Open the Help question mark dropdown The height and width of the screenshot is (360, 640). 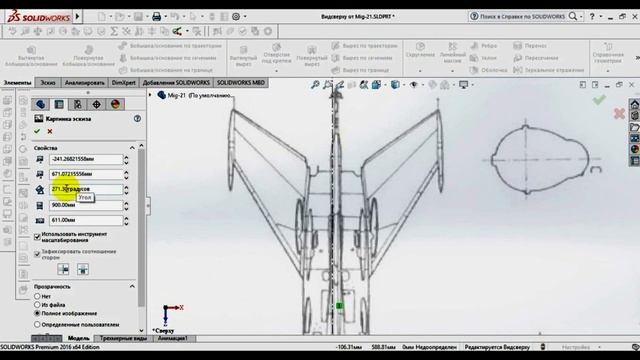coord(600,17)
